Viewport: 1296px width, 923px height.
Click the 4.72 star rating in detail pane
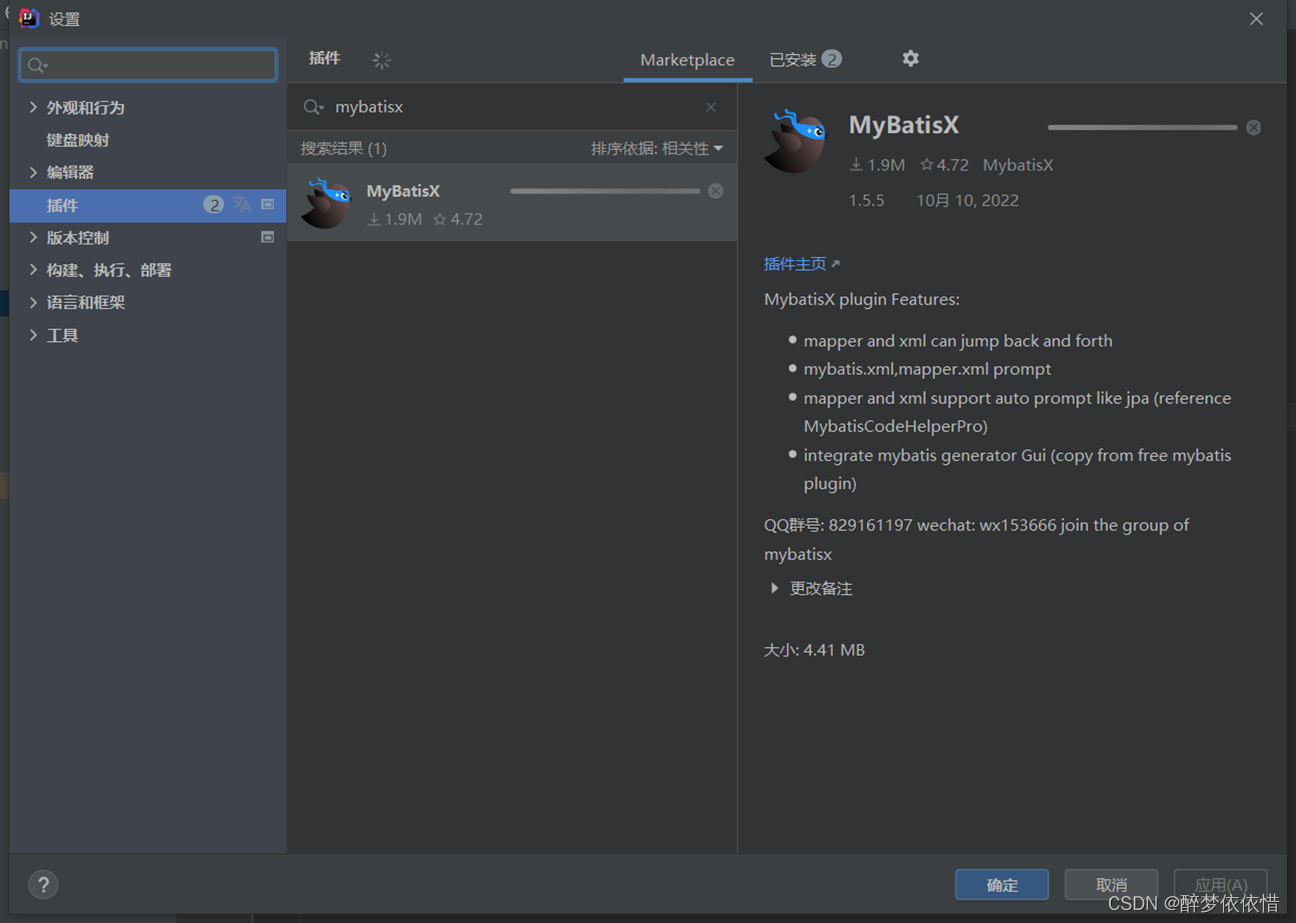pyautogui.click(x=944, y=165)
